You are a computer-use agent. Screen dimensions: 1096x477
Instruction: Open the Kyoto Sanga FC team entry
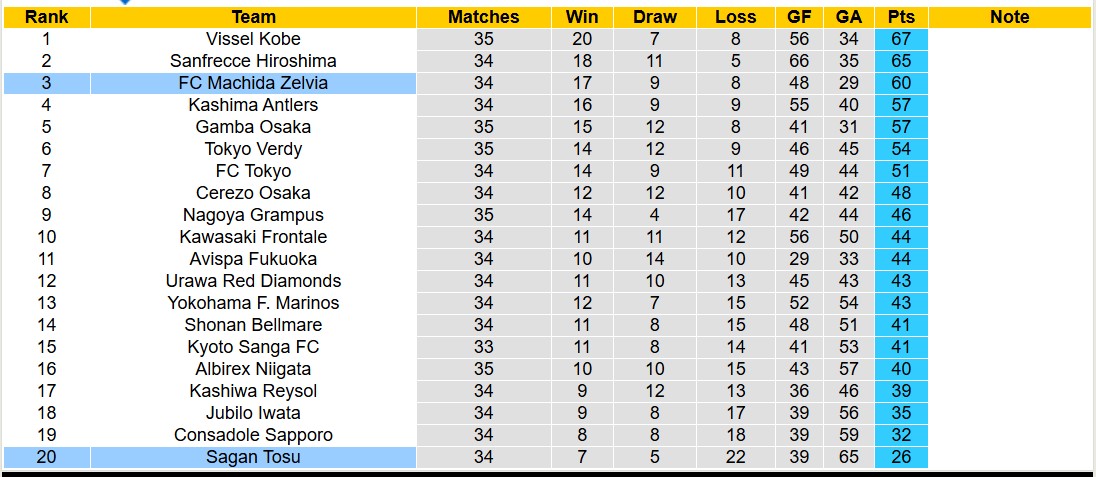253,347
